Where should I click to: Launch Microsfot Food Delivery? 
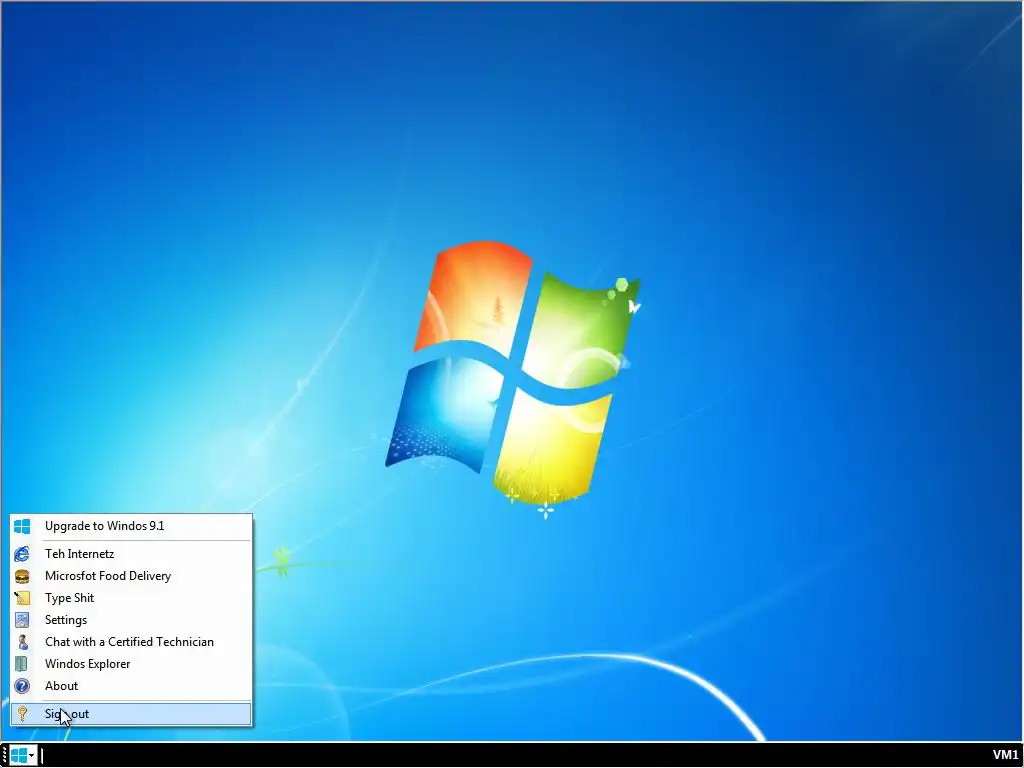coord(131,576)
